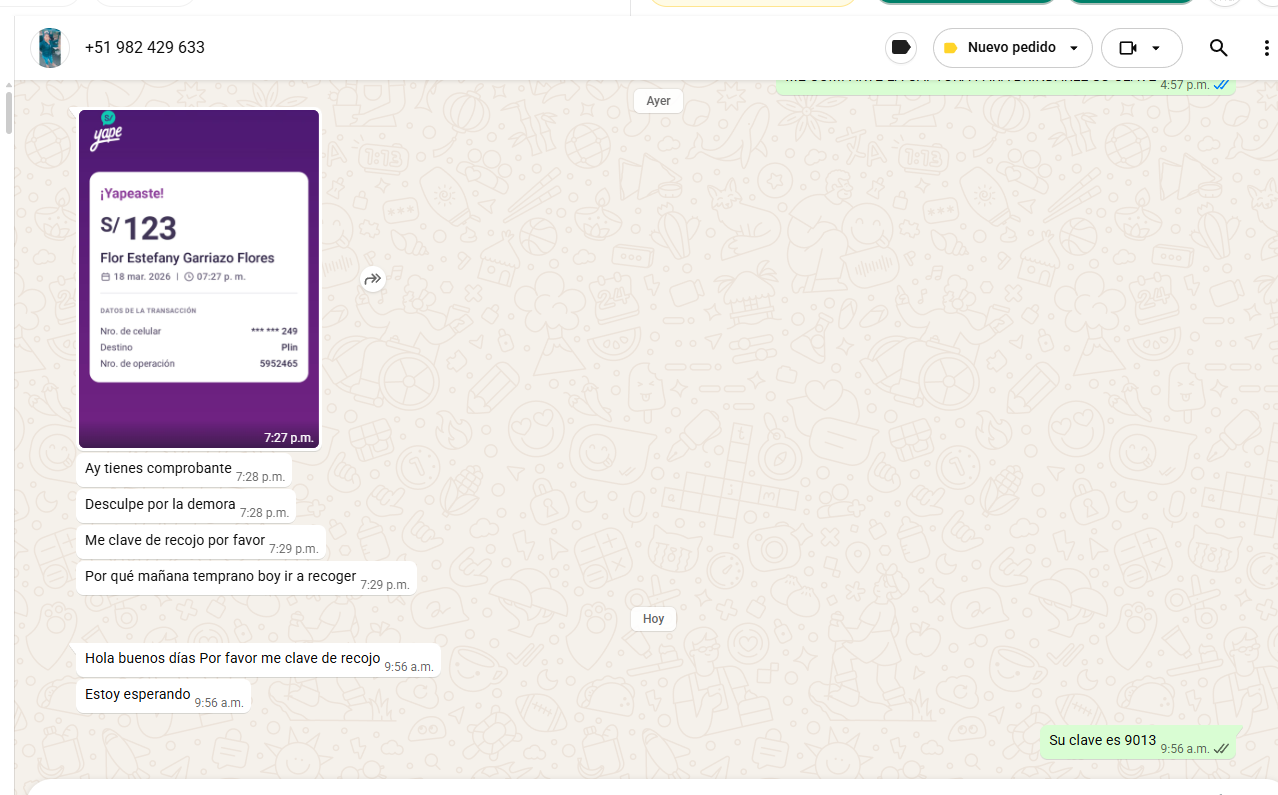Viewport: 1278px width, 795px height.
Task: Expand the video call options arrow
Action: 1156,48
